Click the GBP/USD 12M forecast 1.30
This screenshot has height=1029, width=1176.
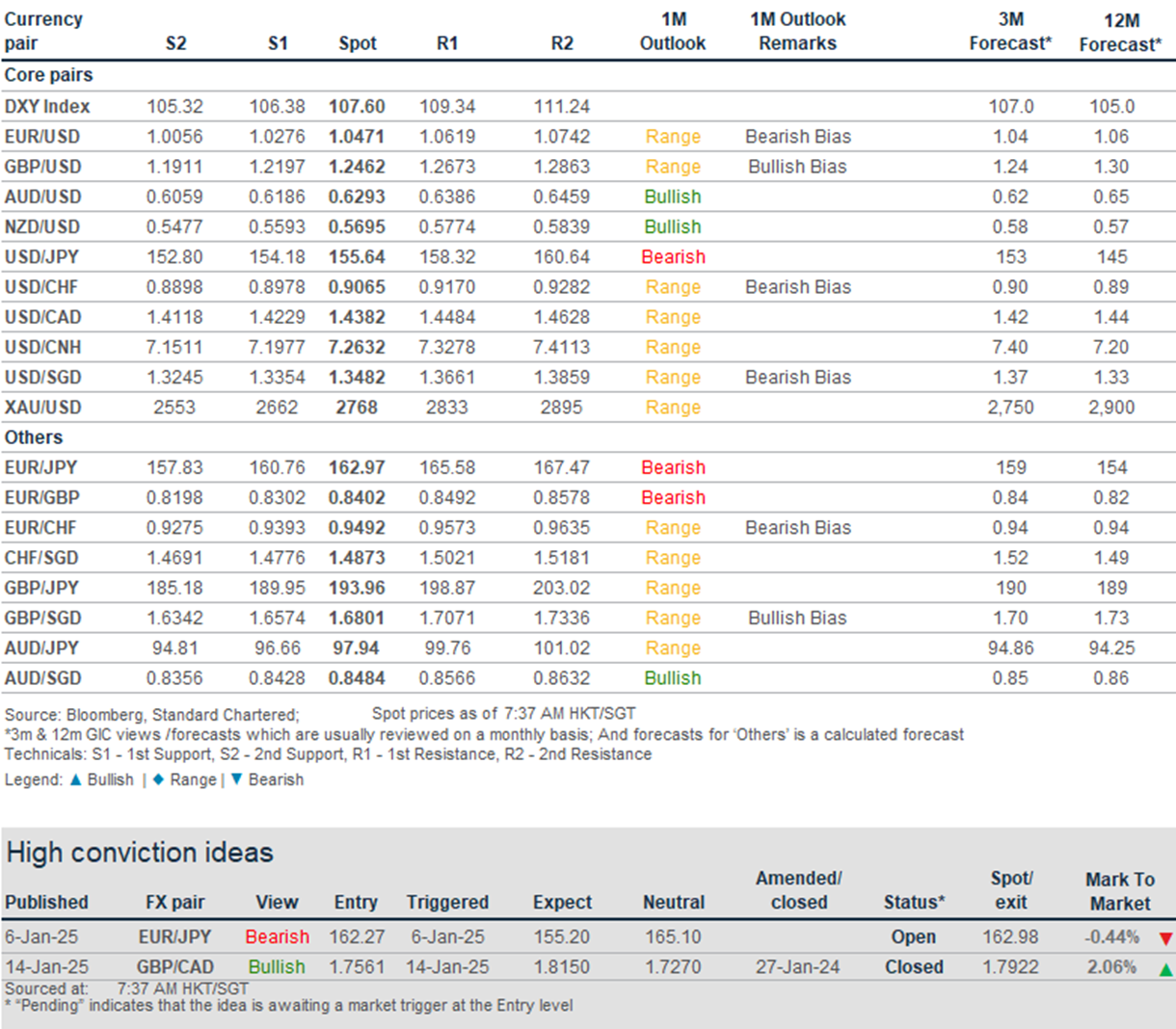[x=1111, y=167]
